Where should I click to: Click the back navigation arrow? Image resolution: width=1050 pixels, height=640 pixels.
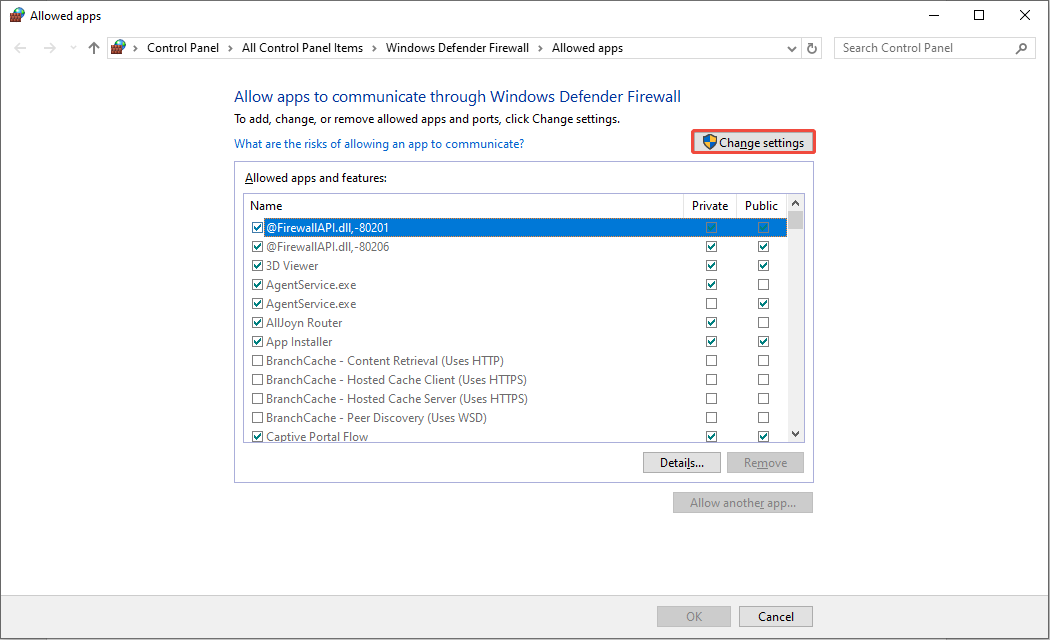18,47
